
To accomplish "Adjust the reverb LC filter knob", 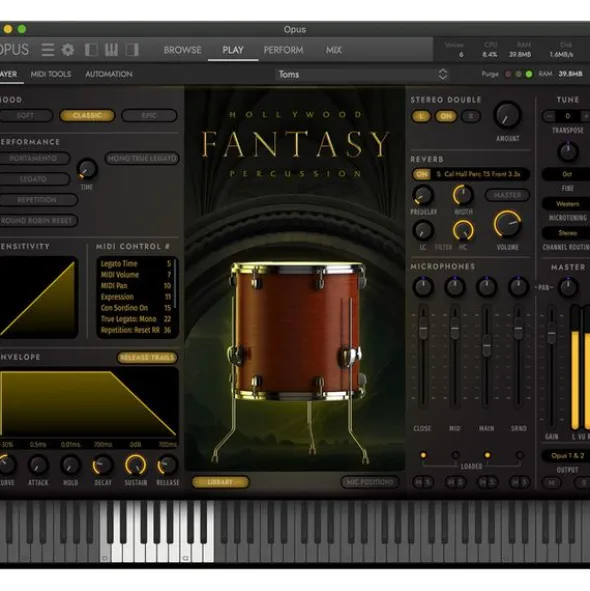I will tap(423, 230).
